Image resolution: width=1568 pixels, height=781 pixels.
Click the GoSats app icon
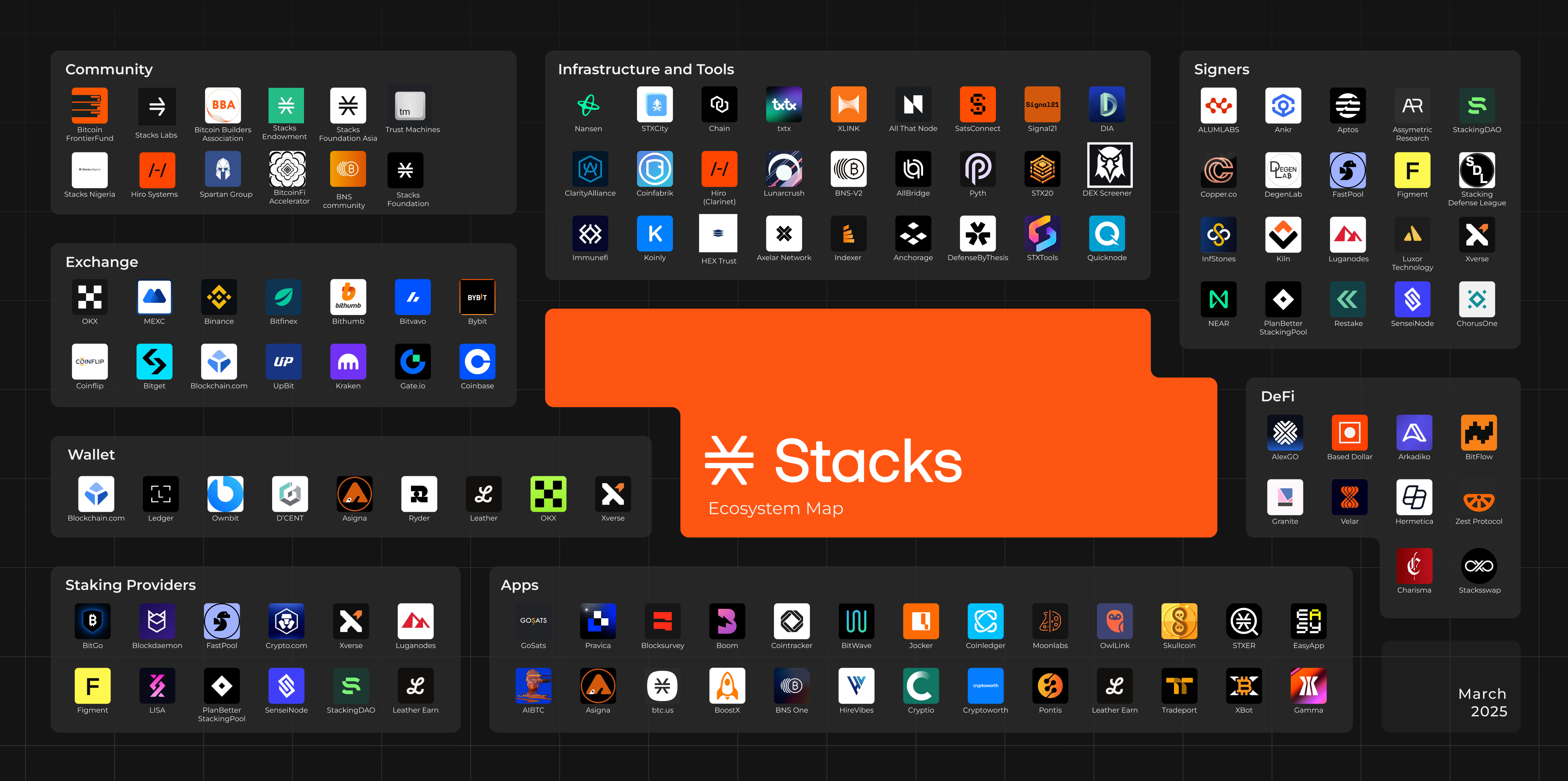tap(533, 622)
